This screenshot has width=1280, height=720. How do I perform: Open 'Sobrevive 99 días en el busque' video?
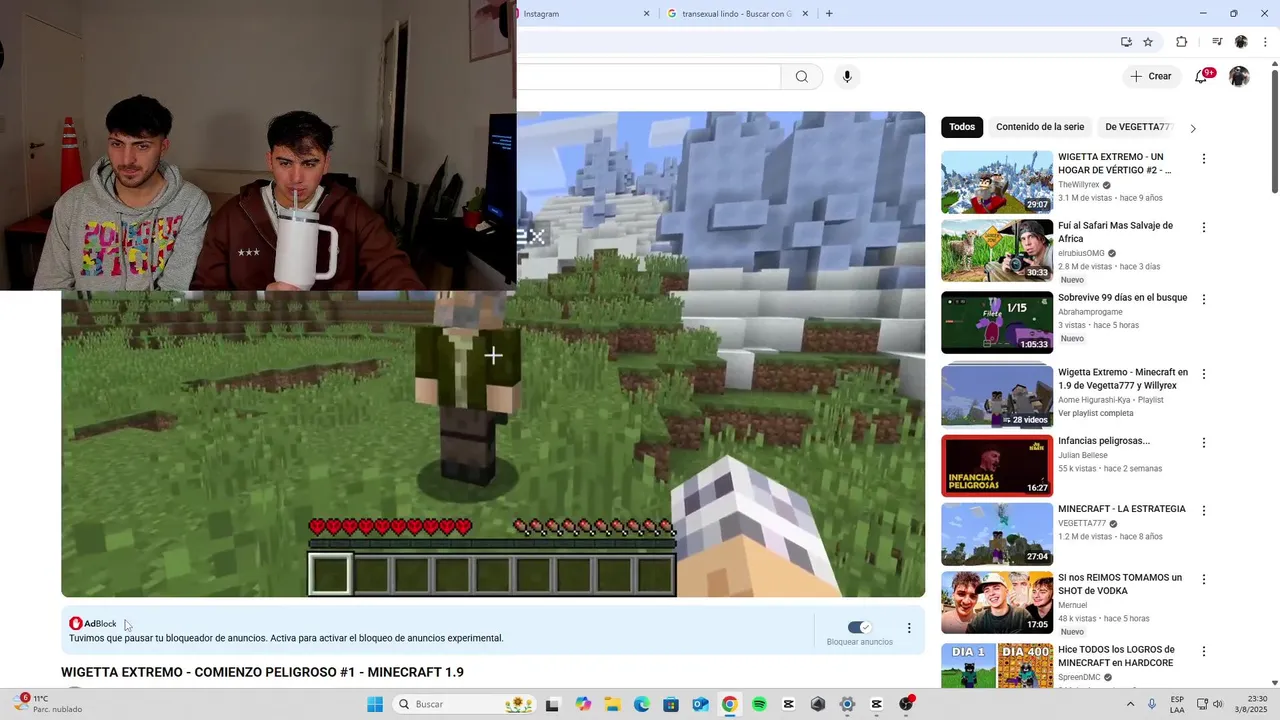1123,298
